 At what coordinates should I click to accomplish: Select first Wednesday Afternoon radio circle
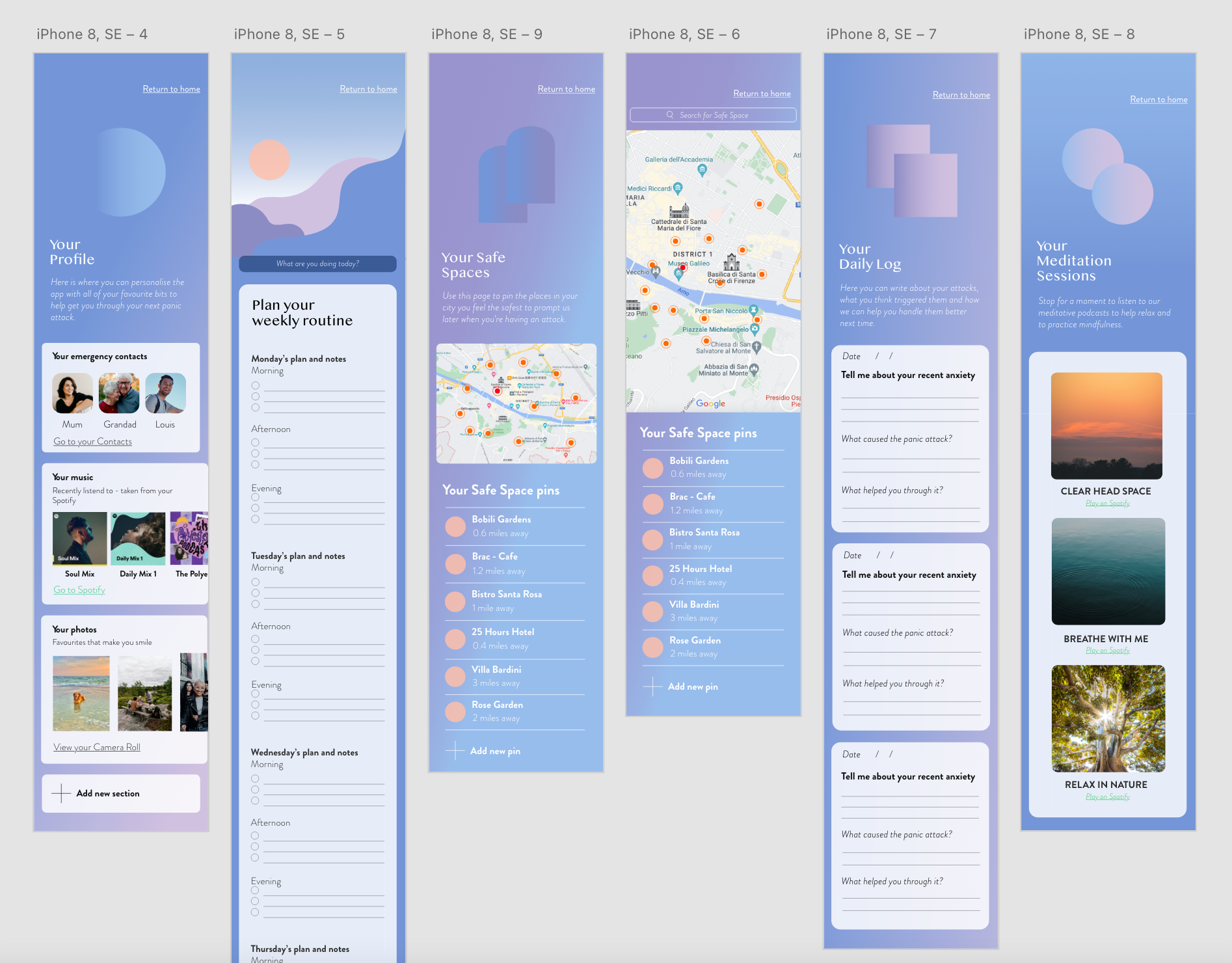click(255, 836)
